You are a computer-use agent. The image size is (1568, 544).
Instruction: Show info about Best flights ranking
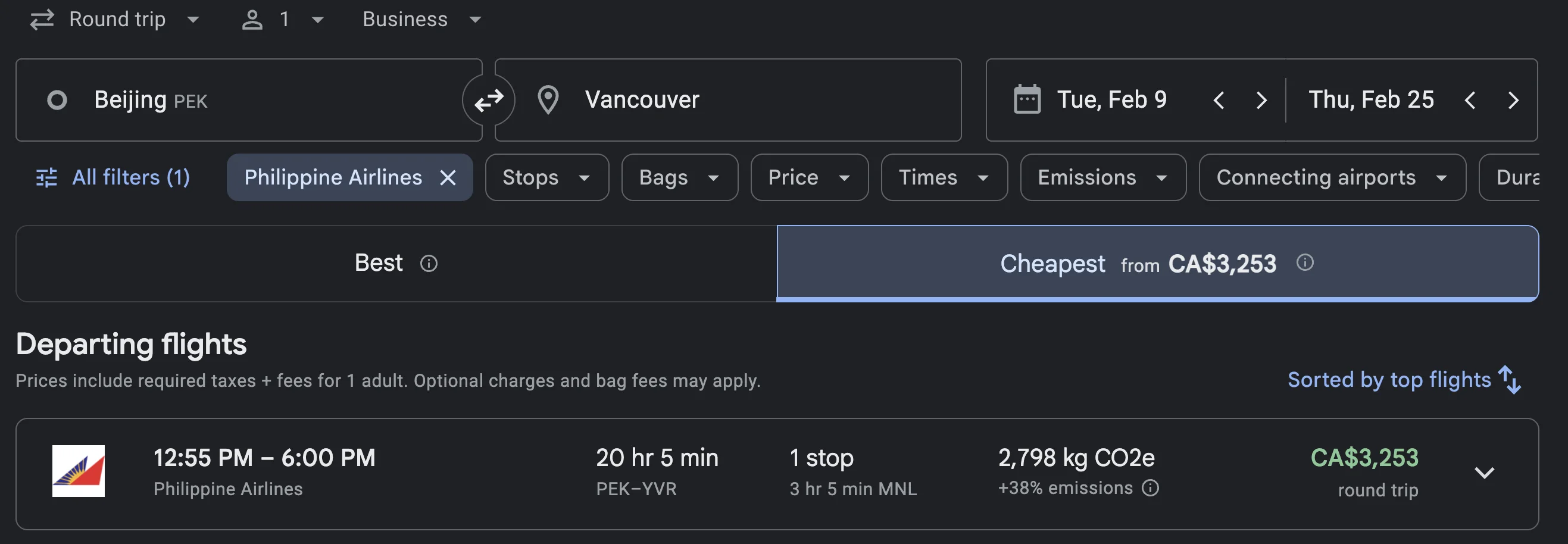429,264
